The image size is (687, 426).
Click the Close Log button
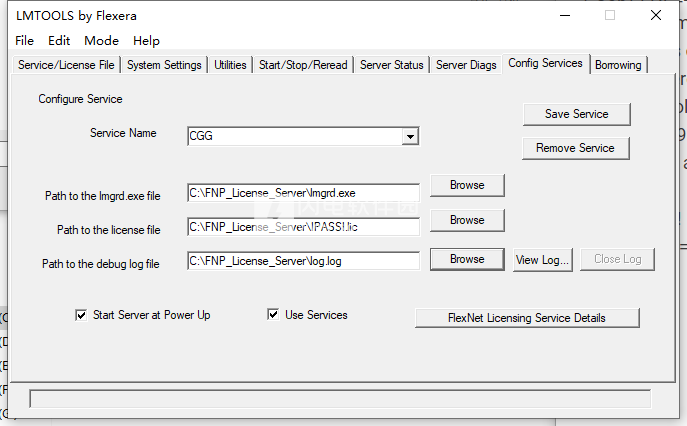(x=617, y=259)
